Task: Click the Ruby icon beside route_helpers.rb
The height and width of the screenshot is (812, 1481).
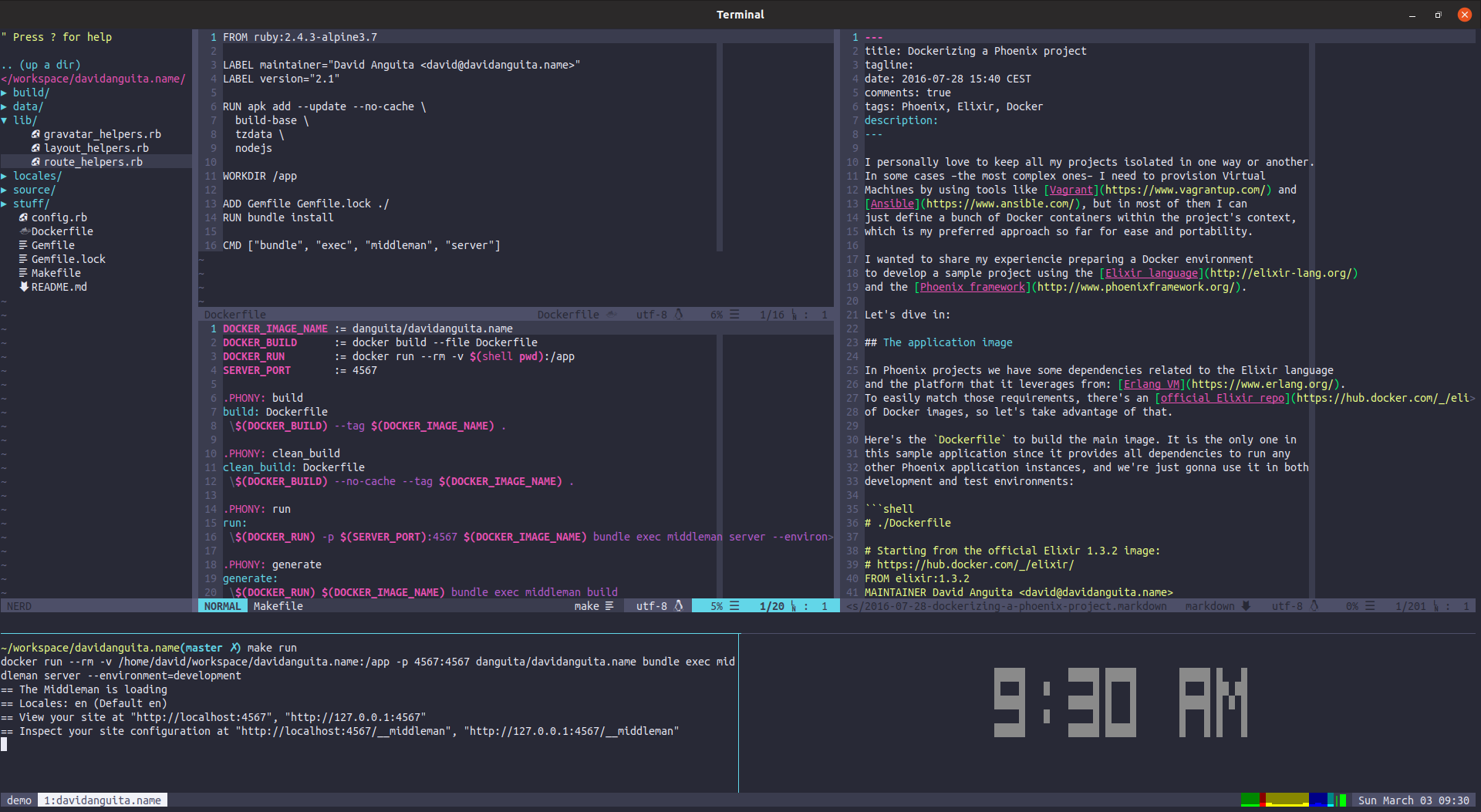Action: click(35, 162)
